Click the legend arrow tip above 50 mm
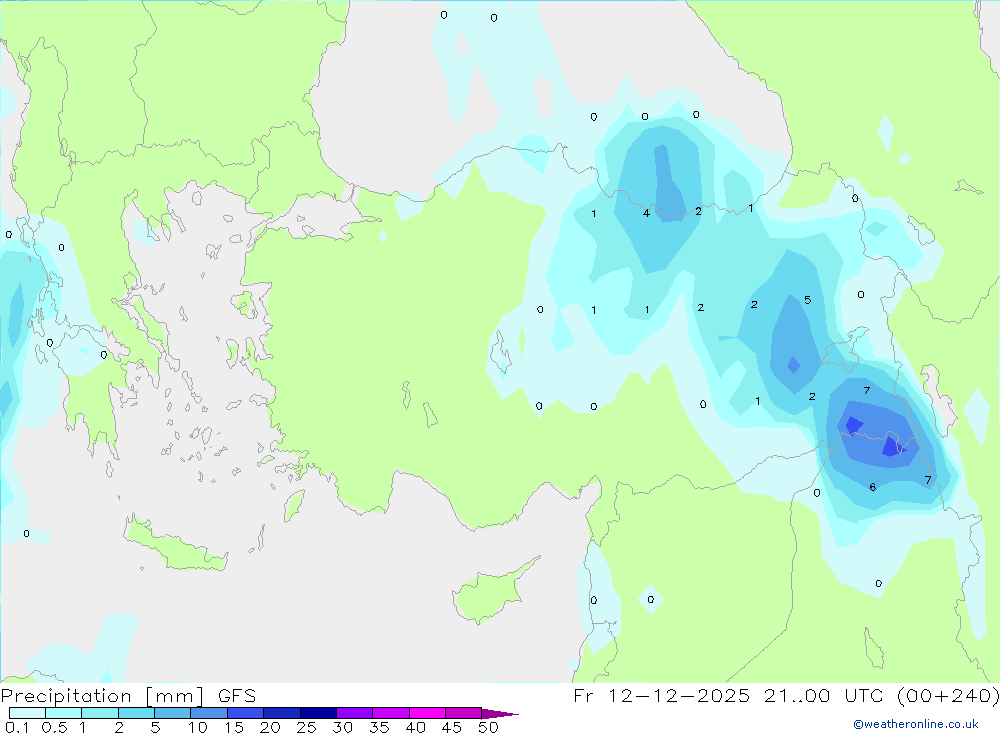The height and width of the screenshot is (733, 1000). click(500, 714)
